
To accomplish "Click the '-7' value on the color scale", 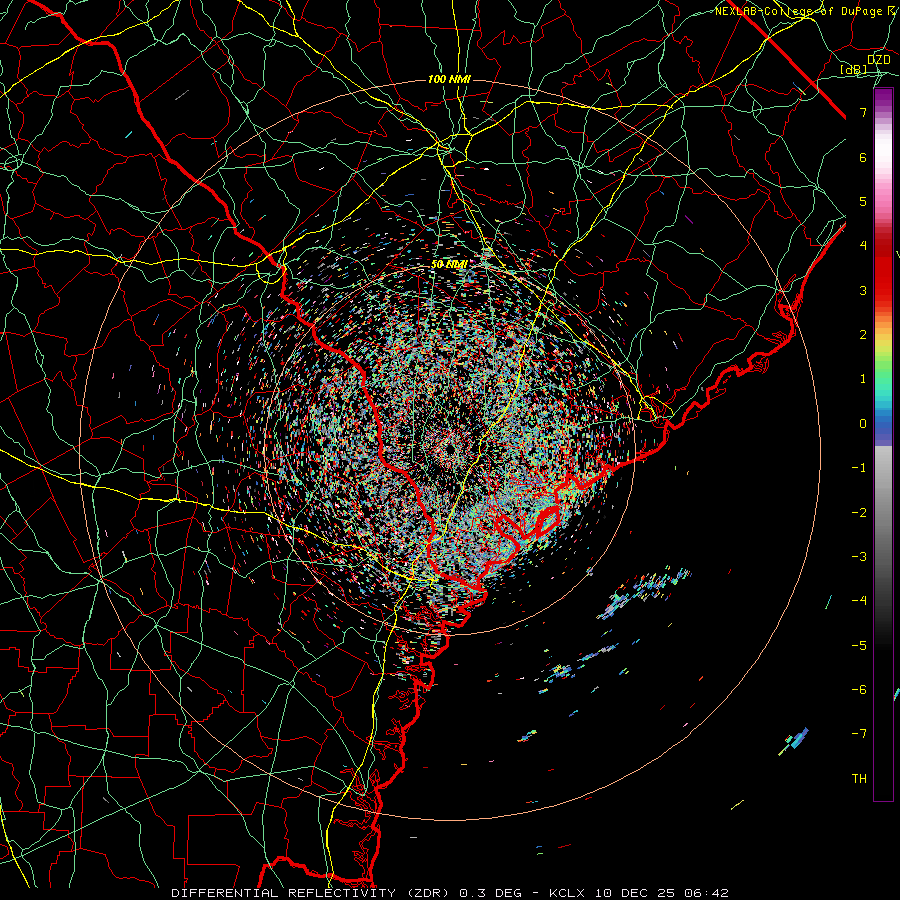I will tap(859, 734).
